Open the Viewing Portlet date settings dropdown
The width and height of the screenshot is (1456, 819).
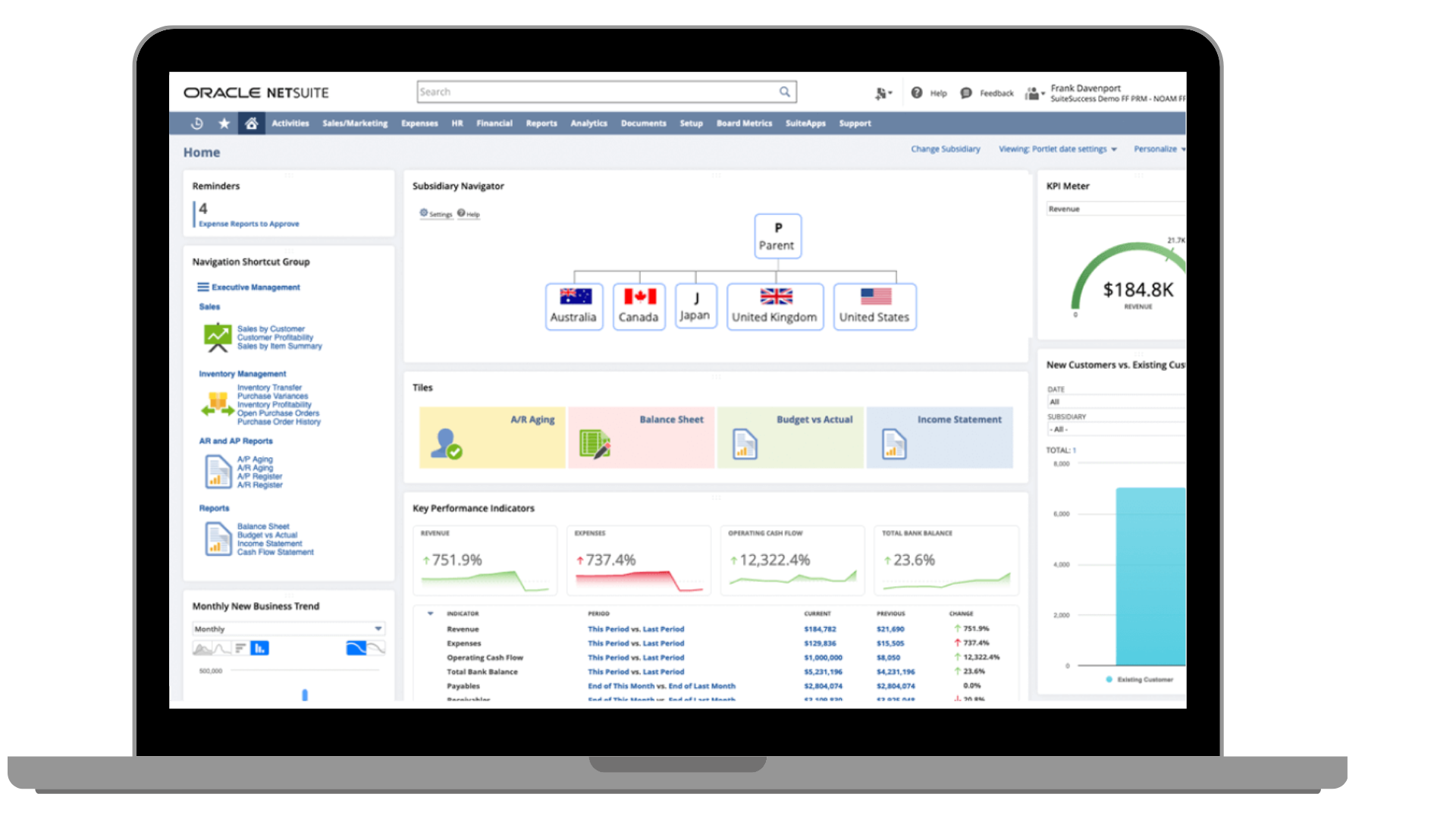point(1058,149)
